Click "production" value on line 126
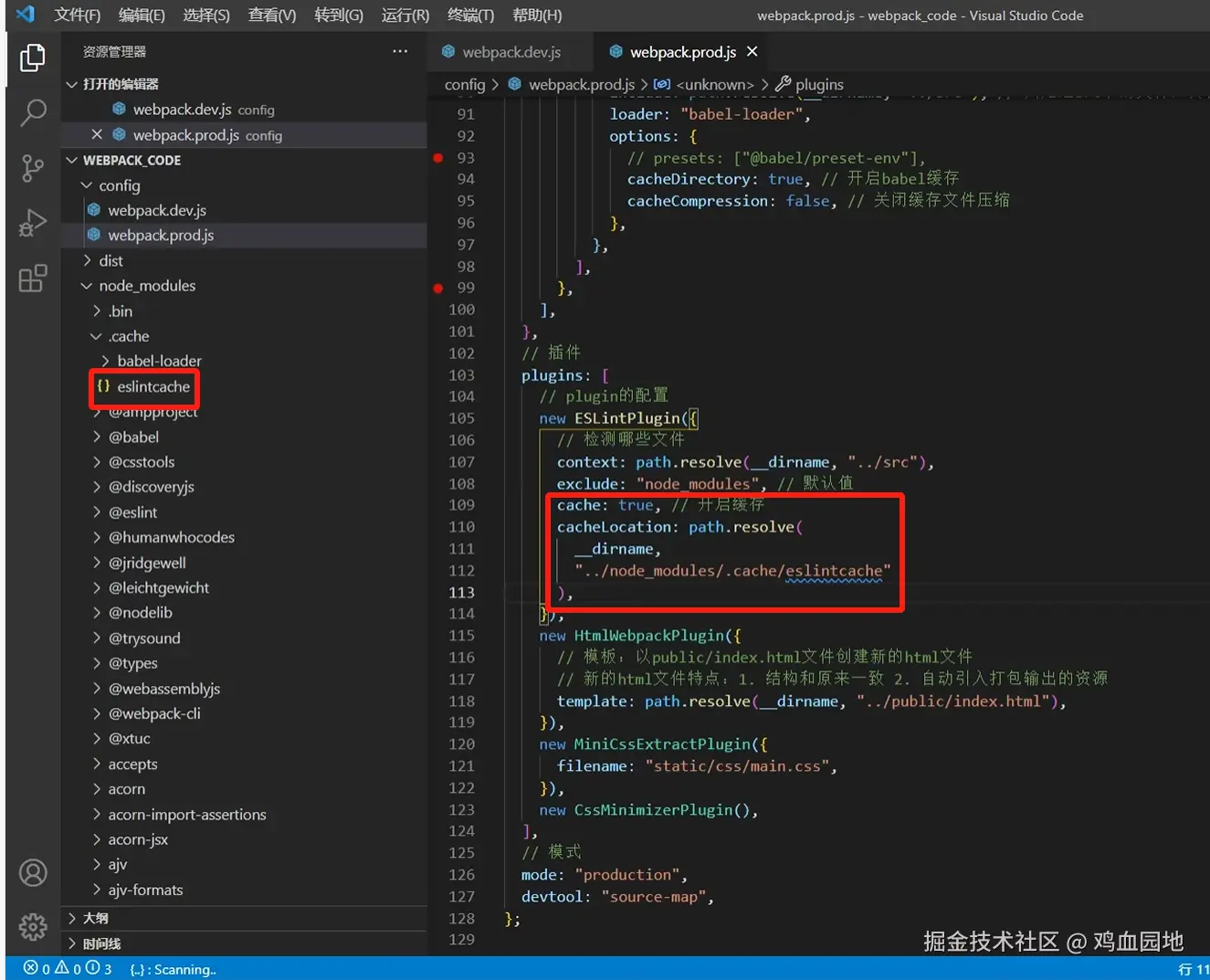 coord(627,875)
